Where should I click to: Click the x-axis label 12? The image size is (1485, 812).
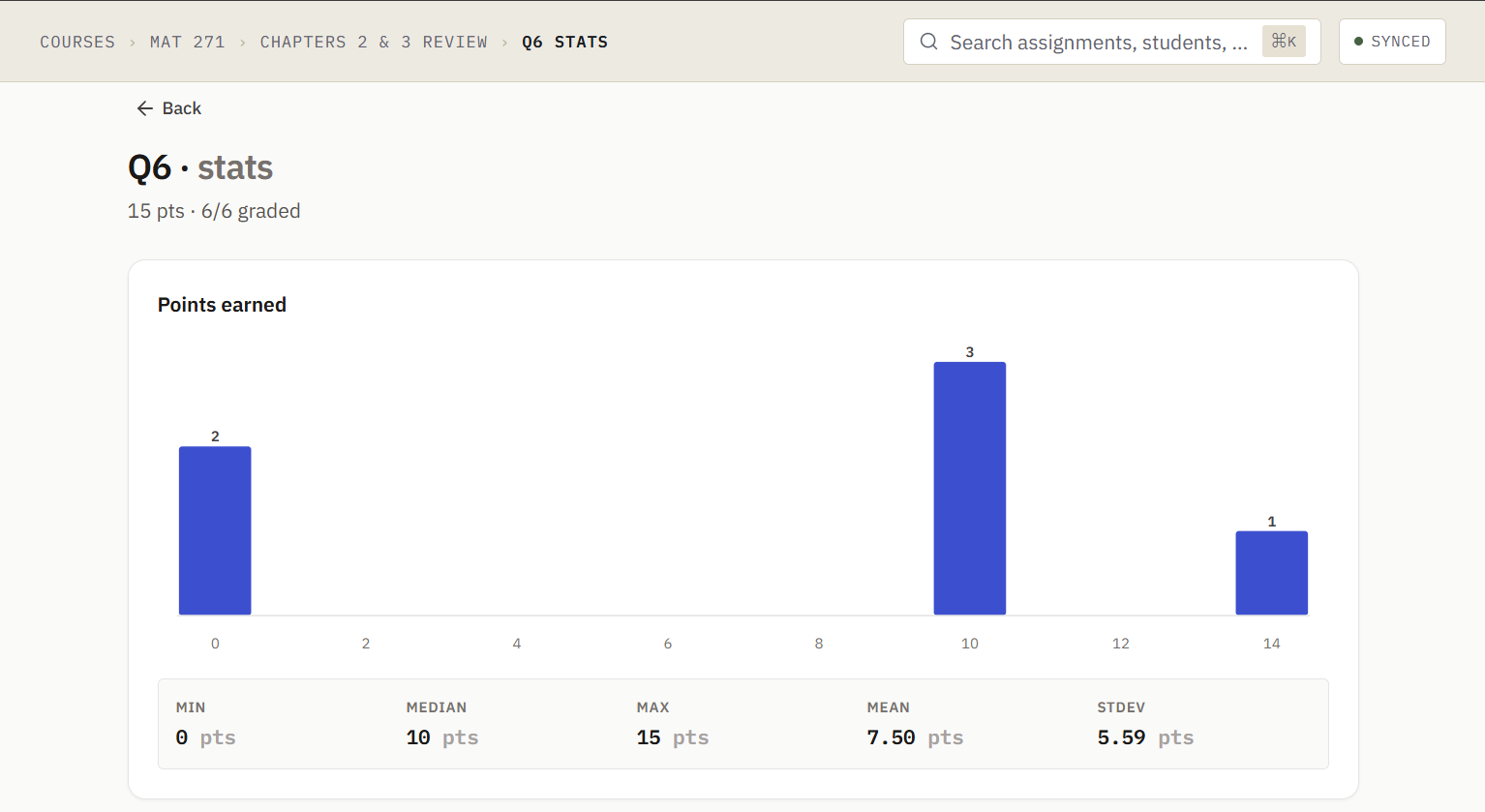click(1121, 644)
